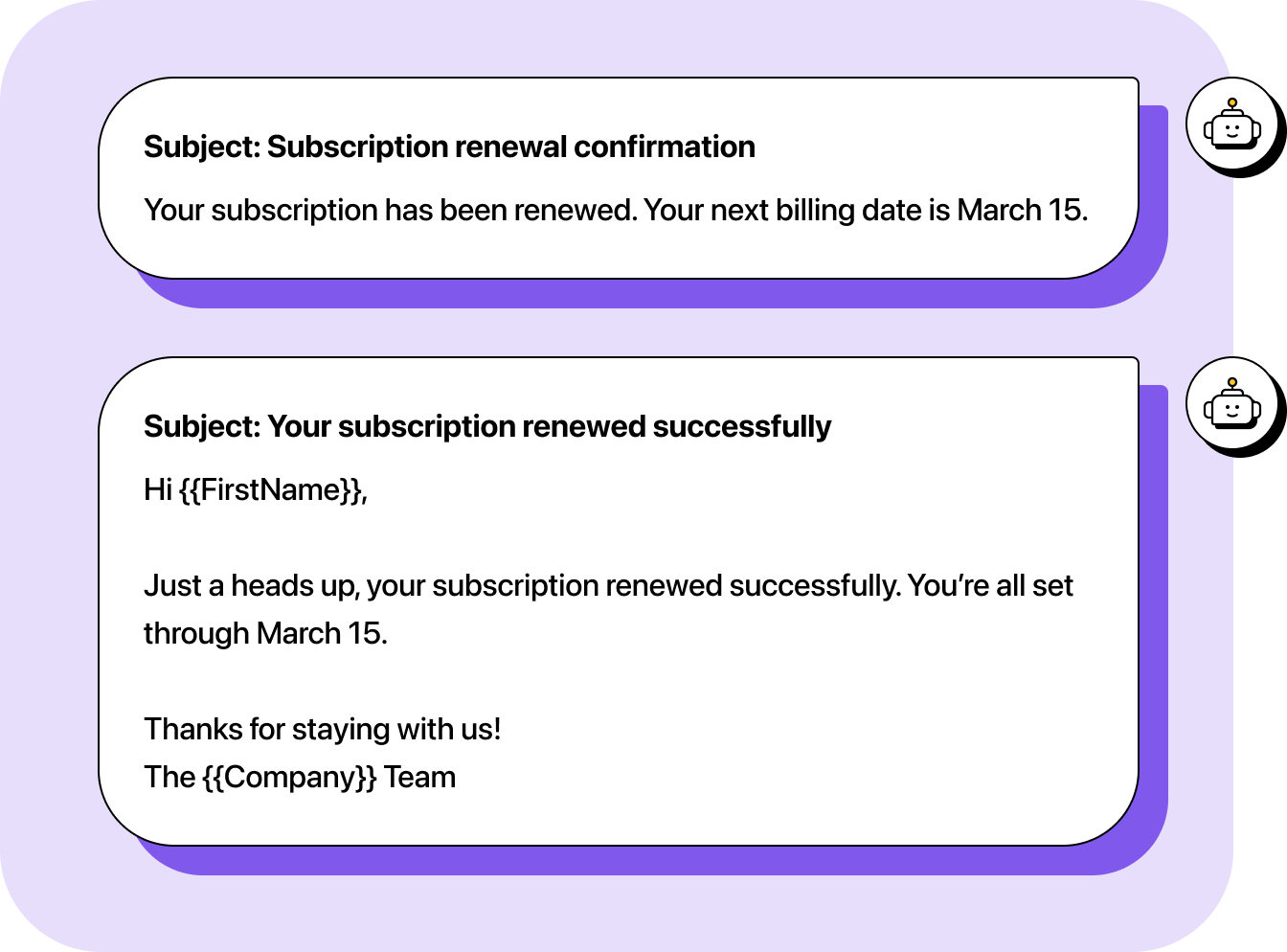Image resolution: width=1287 pixels, height=952 pixels.
Task: Click the word 'Hi' in the greeting
Action: pyautogui.click(x=157, y=489)
